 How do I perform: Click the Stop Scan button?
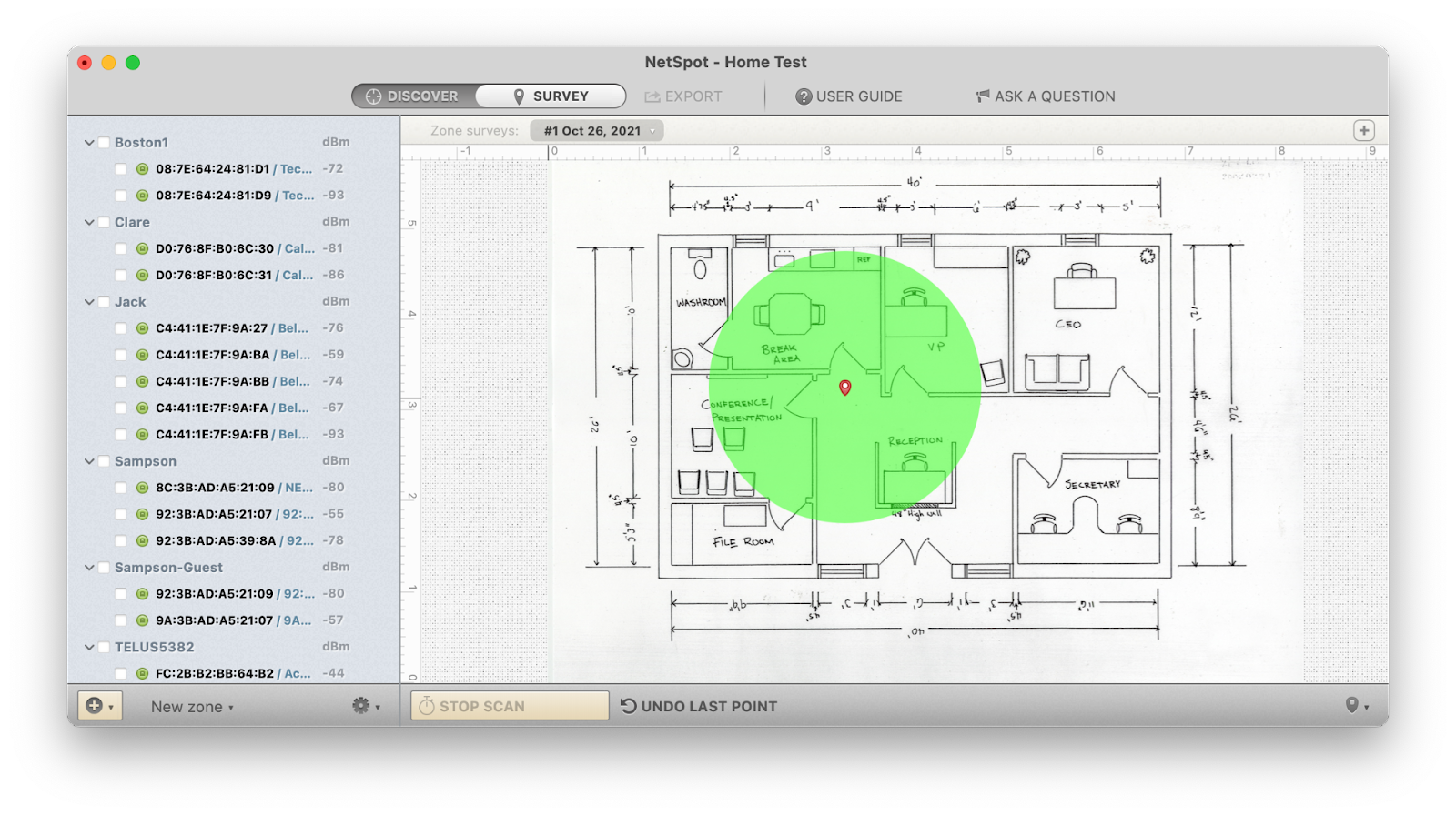pos(510,706)
